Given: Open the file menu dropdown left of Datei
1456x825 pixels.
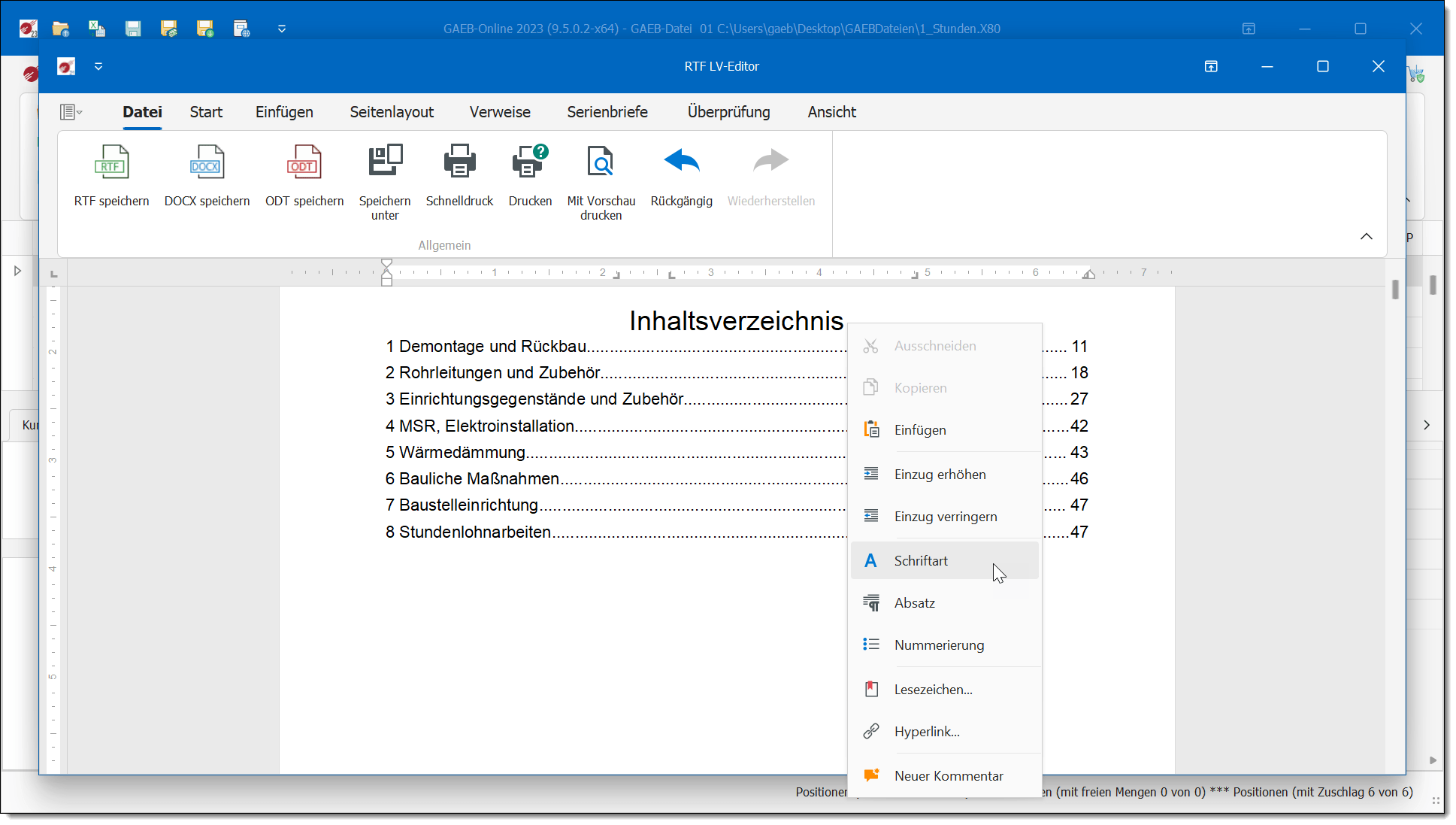Looking at the screenshot, I should coord(71,112).
